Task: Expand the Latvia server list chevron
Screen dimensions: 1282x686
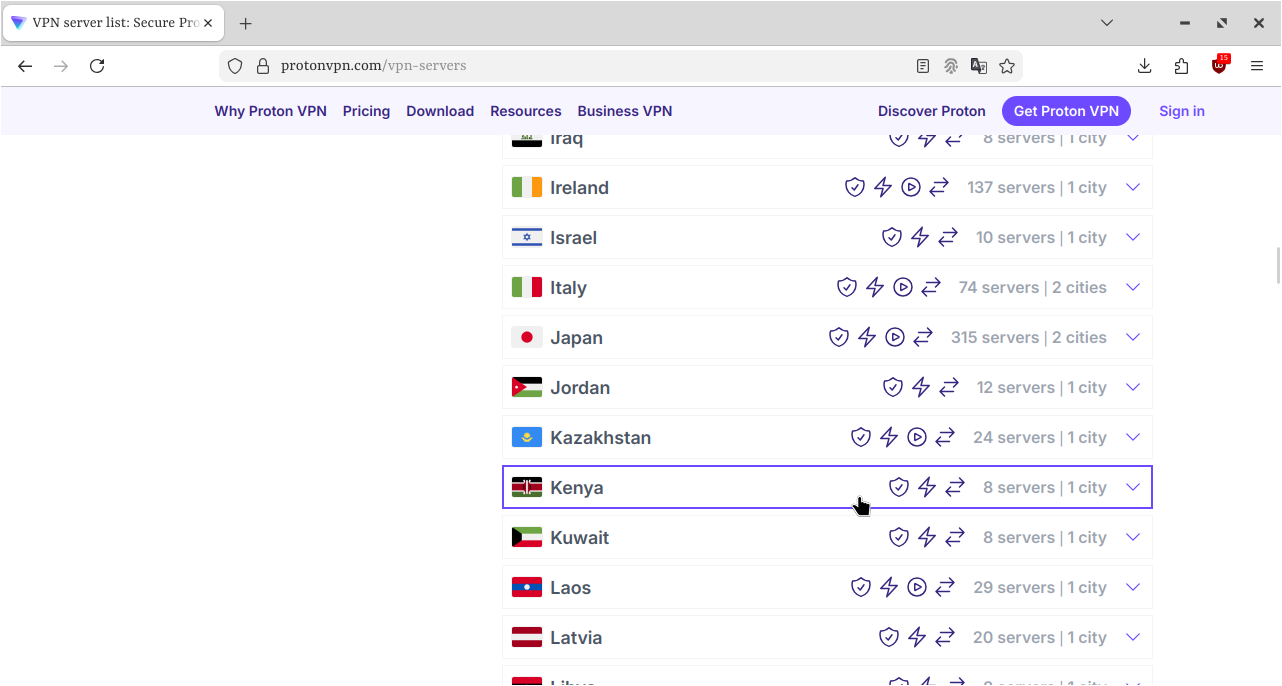Action: coord(1133,637)
